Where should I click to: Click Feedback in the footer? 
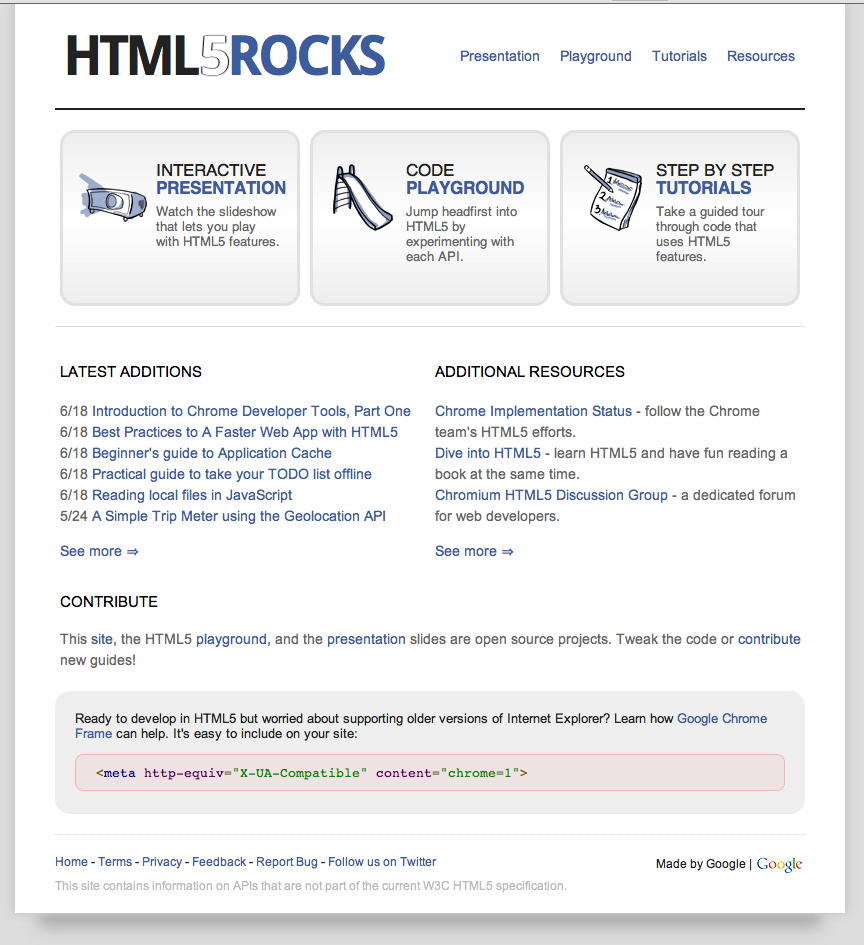click(219, 862)
